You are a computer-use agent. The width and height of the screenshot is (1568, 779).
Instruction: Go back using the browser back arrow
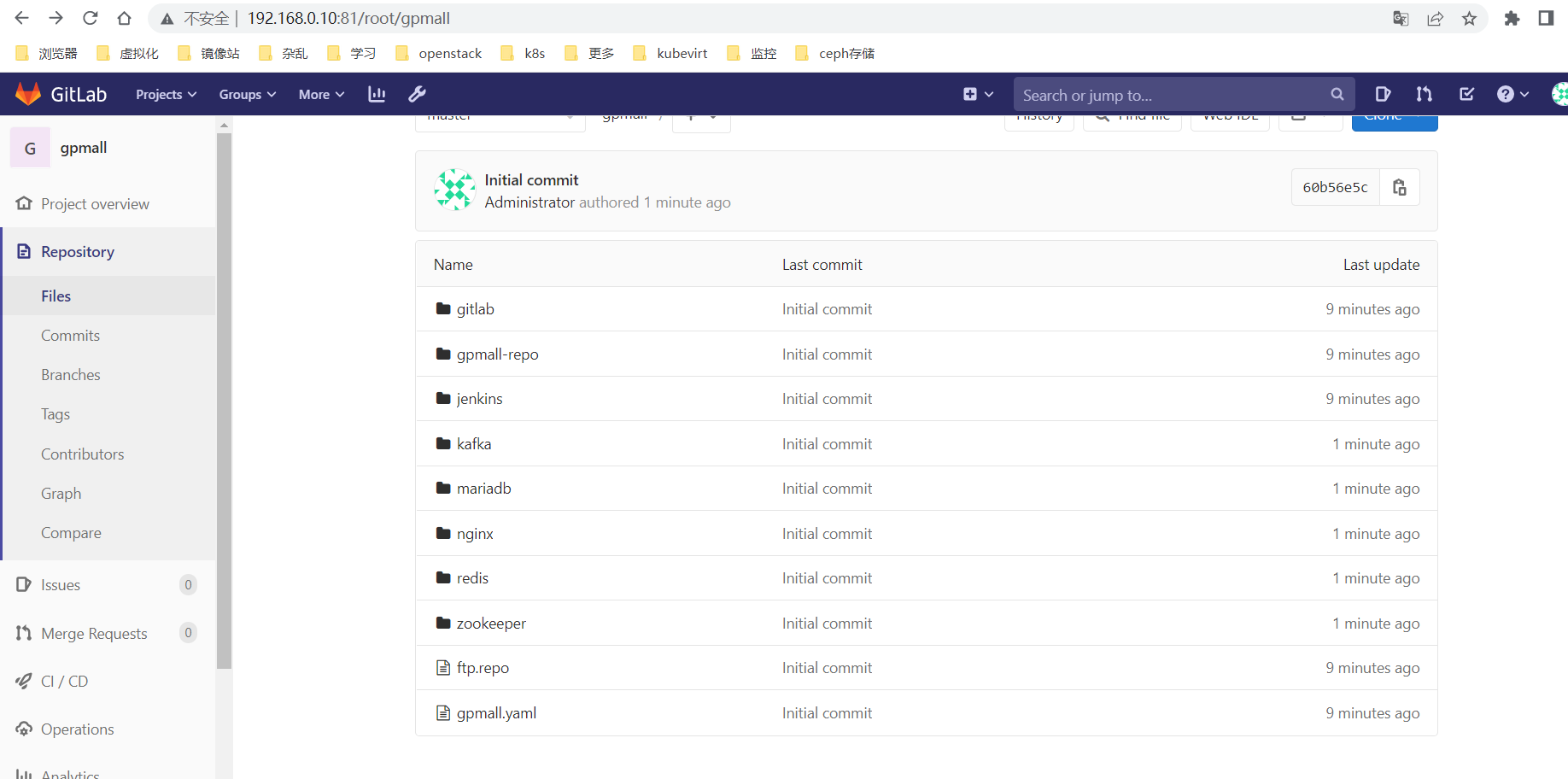tap(22, 18)
